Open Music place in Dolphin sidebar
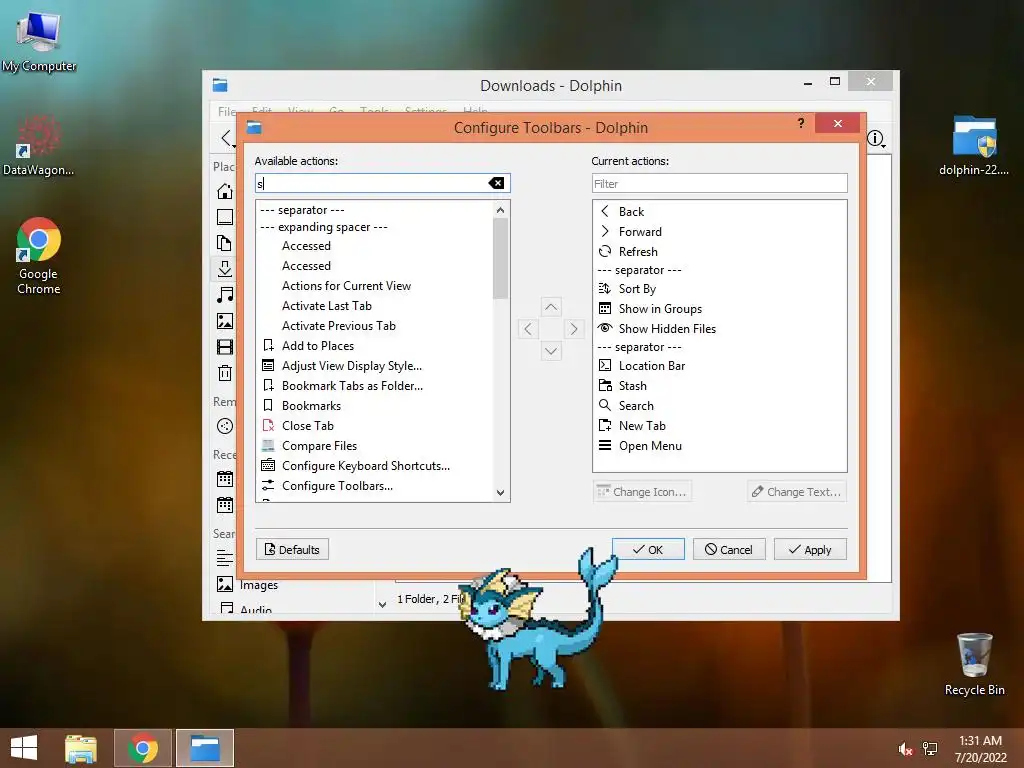Image resolution: width=1024 pixels, height=768 pixels. (225, 295)
